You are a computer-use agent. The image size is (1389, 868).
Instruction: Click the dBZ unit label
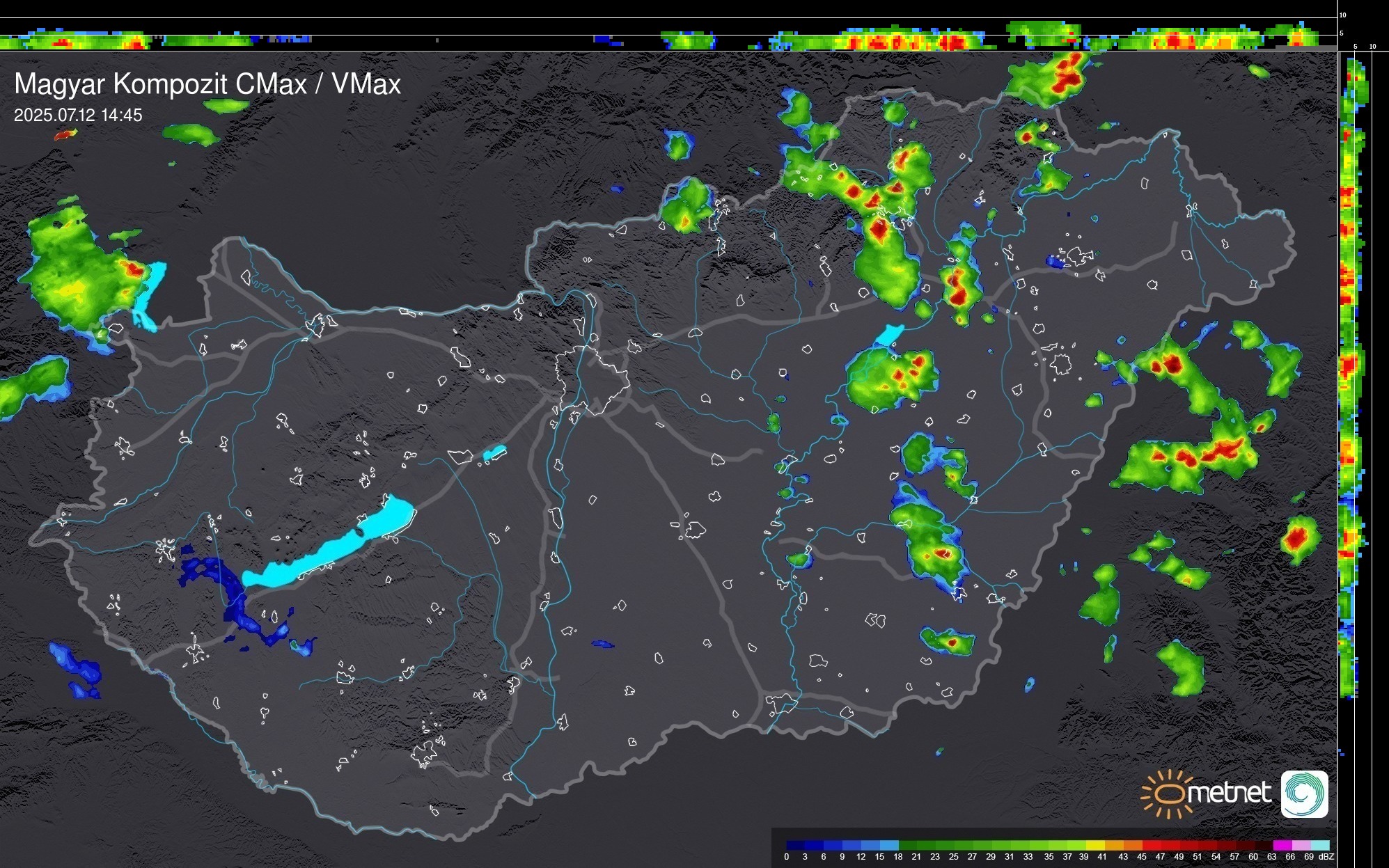[x=1326, y=857]
